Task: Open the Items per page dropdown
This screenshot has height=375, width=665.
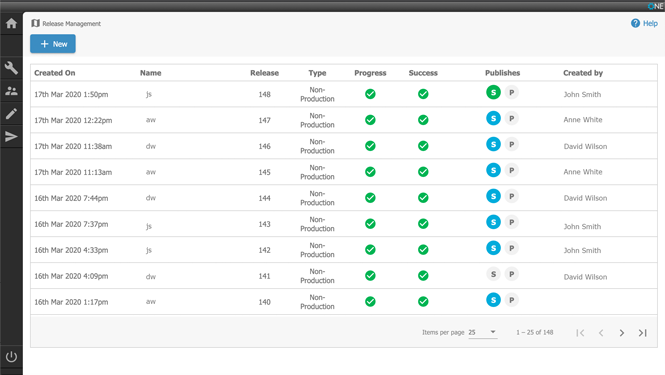Action: 483,332
